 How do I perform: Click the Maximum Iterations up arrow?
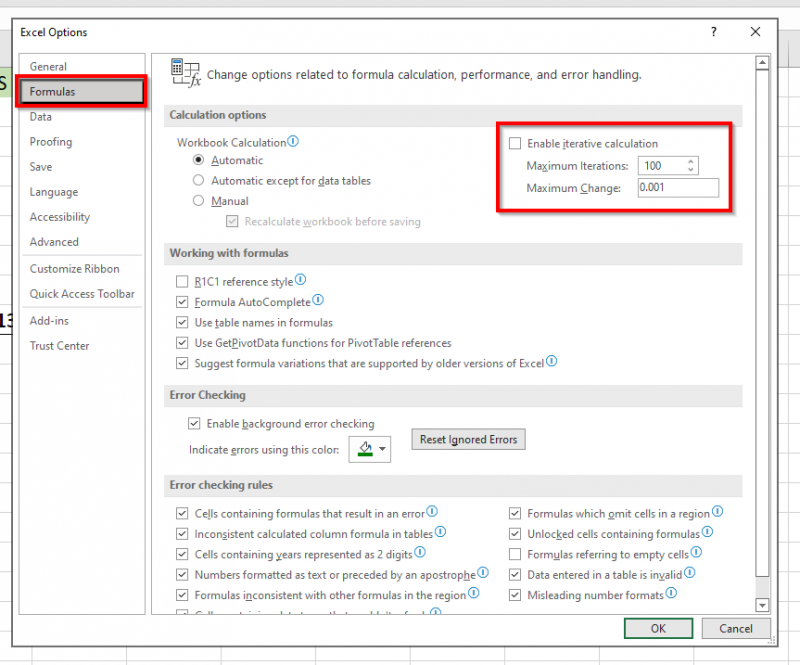(x=692, y=161)
